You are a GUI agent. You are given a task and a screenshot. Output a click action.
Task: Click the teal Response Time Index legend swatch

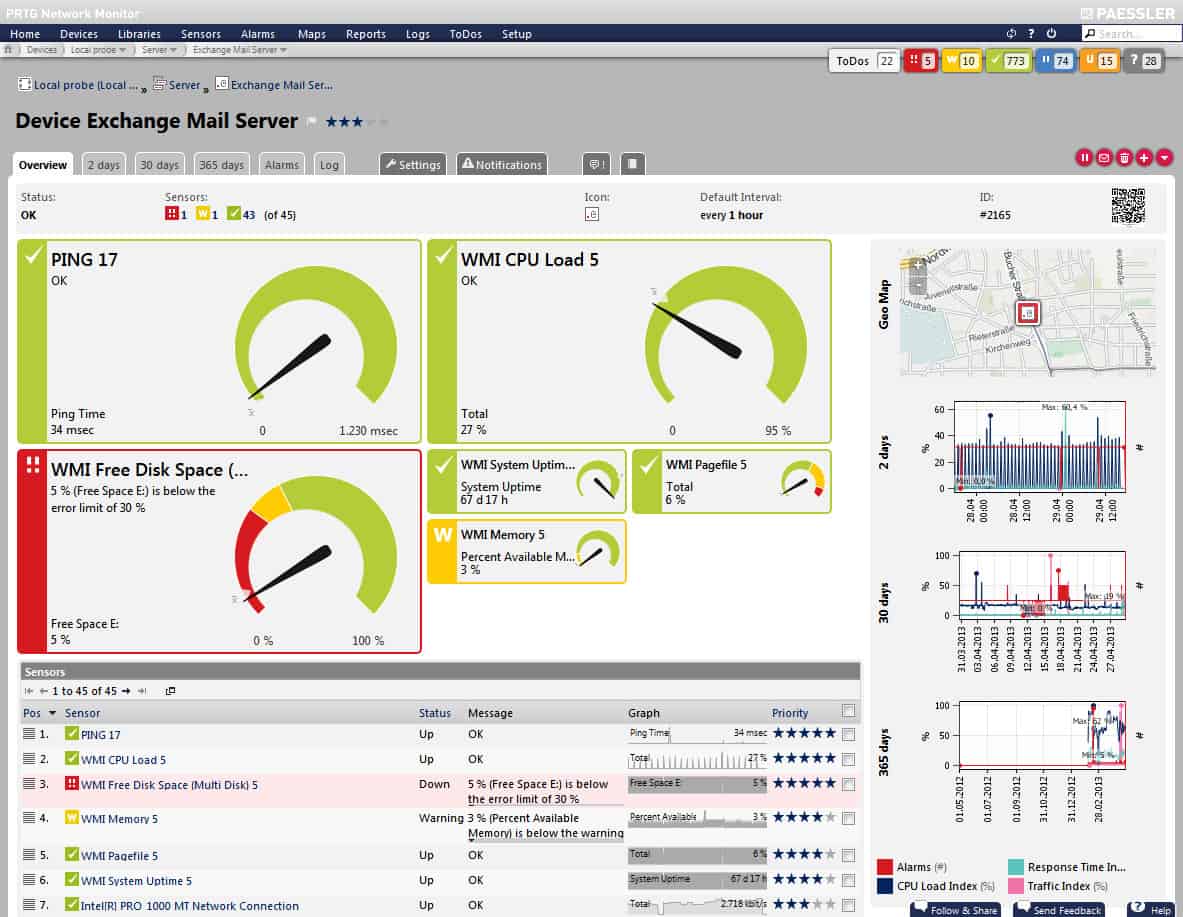1016,866
